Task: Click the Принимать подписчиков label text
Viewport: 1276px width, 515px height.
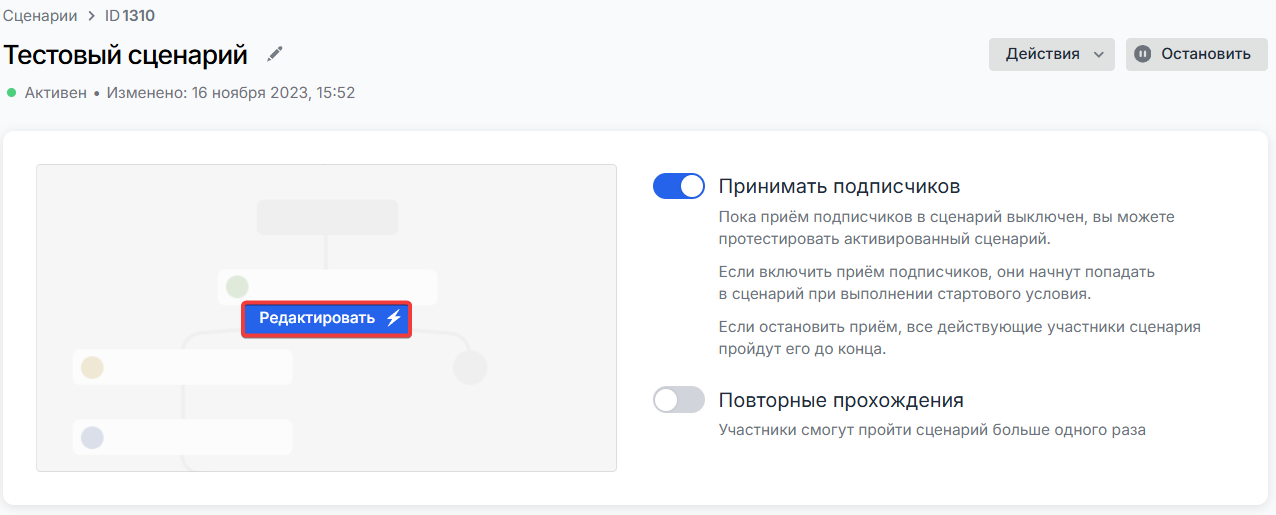Action: [839, 186]
